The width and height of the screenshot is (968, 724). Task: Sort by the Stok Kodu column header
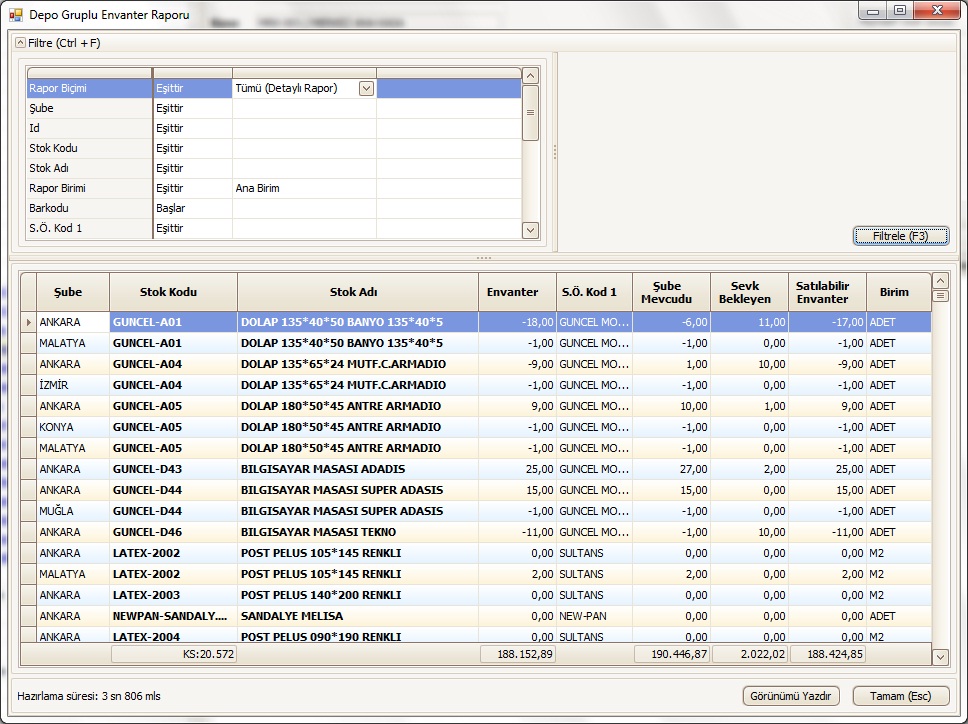(173, 293)
